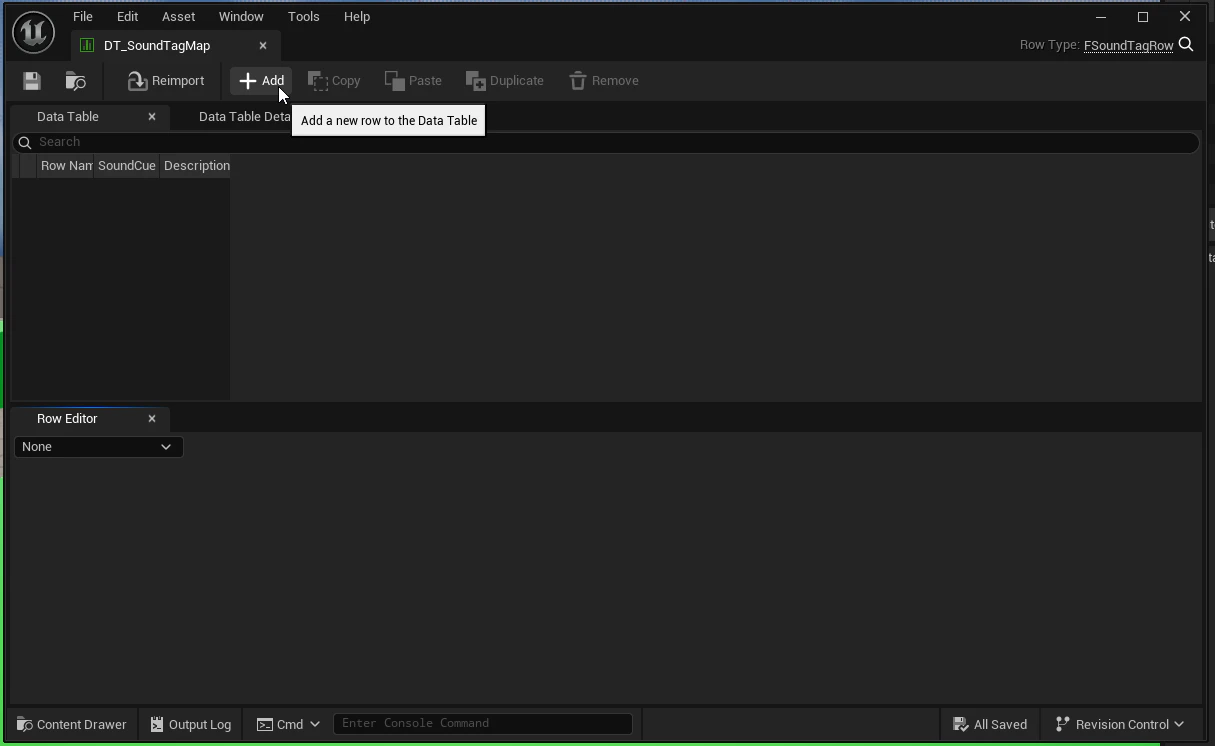Click the All Saved status button
The image size is (1215, 746).
pos(990,725)
